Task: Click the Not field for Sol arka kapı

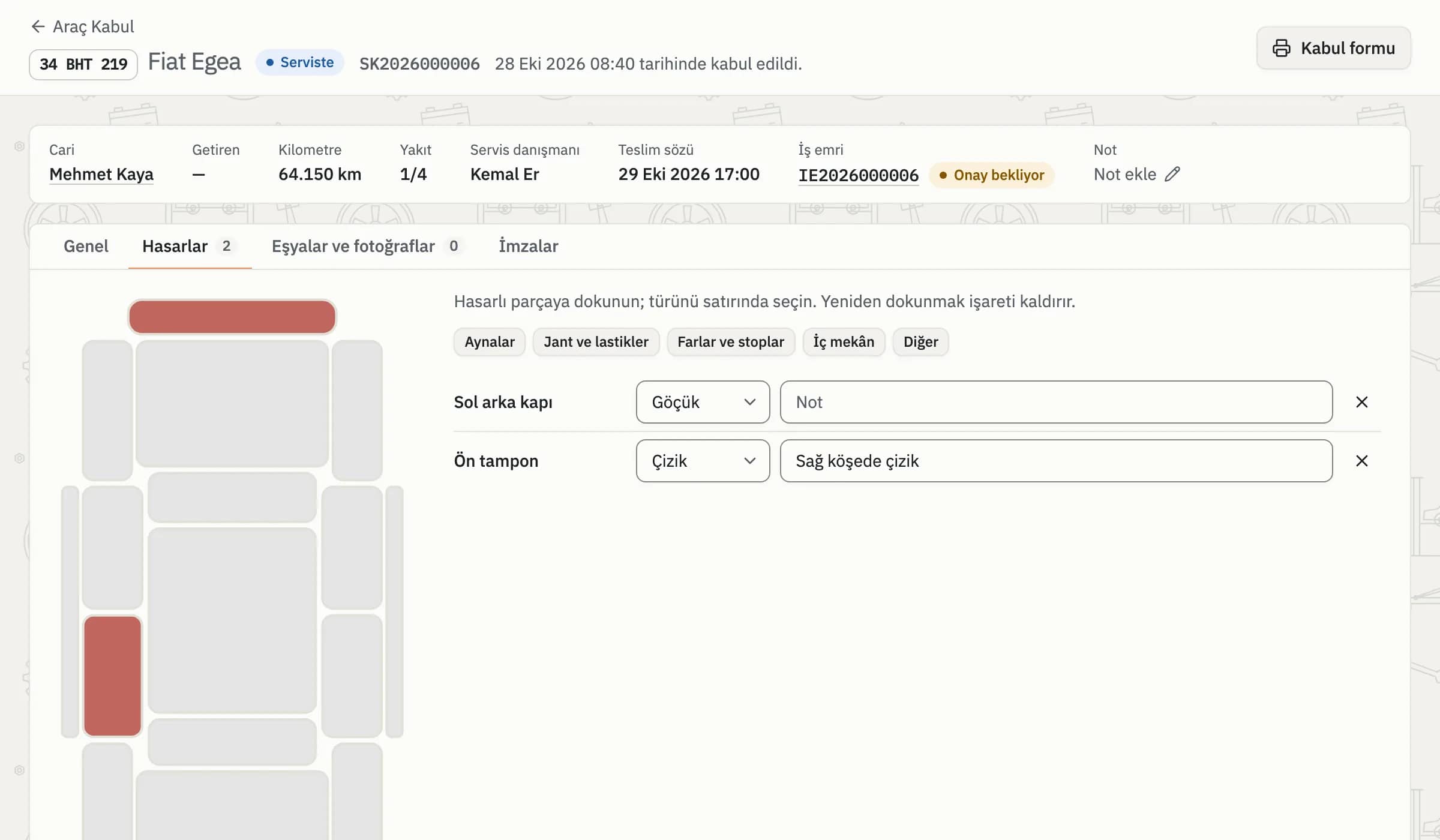Action: click(x=1056, y=402)
